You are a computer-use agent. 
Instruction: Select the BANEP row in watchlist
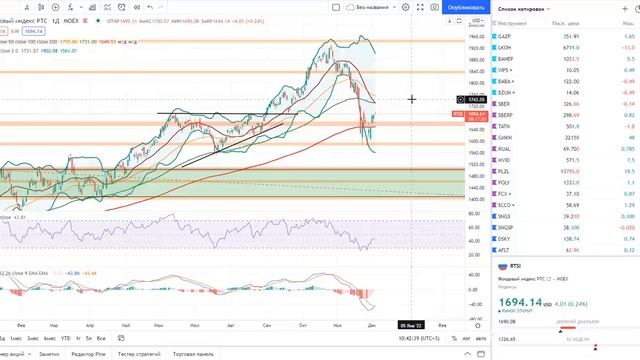pyautogui.click(x=566, y=59)
